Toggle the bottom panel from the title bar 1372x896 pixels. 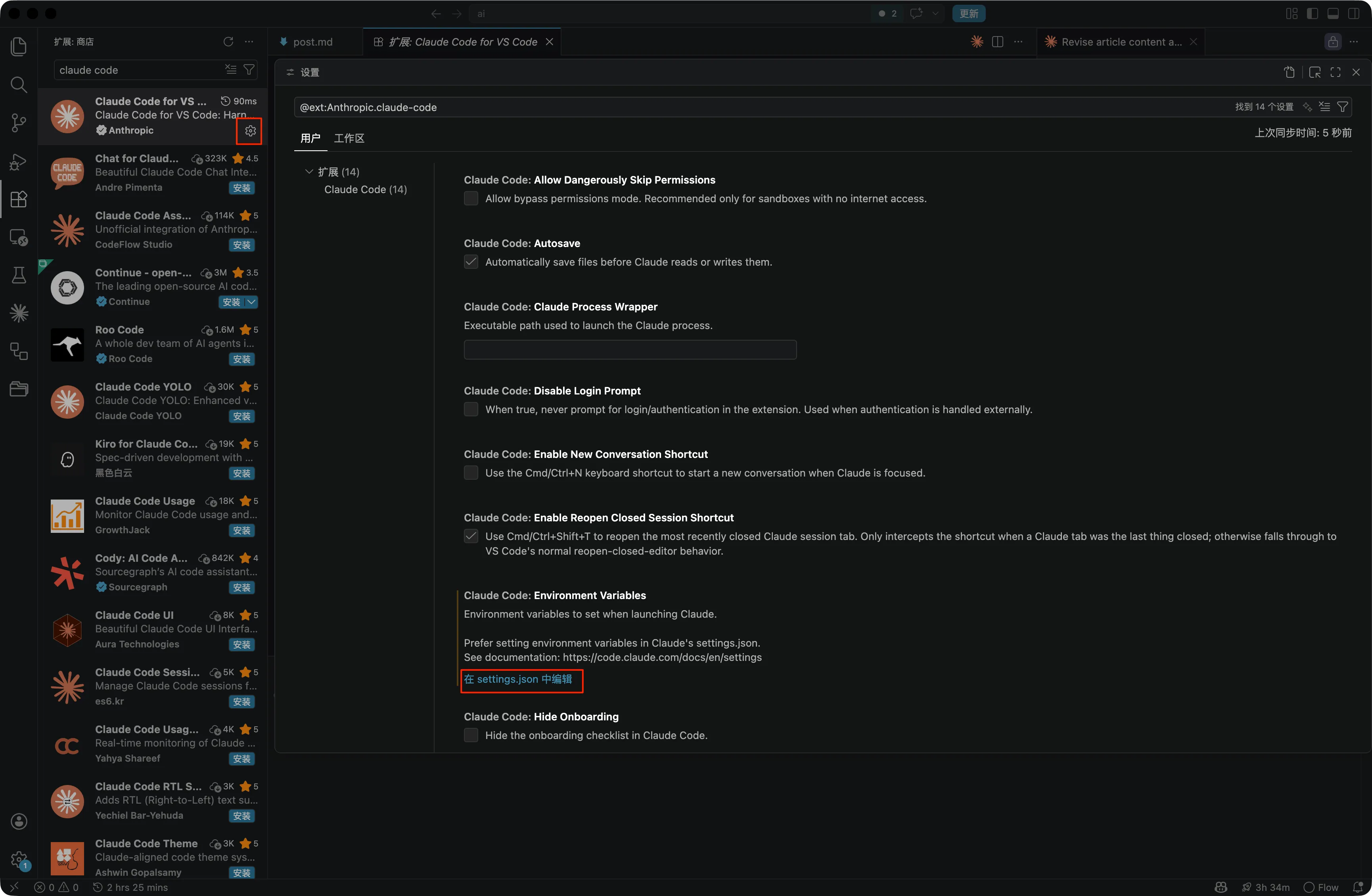click(x=1334, y=13)
